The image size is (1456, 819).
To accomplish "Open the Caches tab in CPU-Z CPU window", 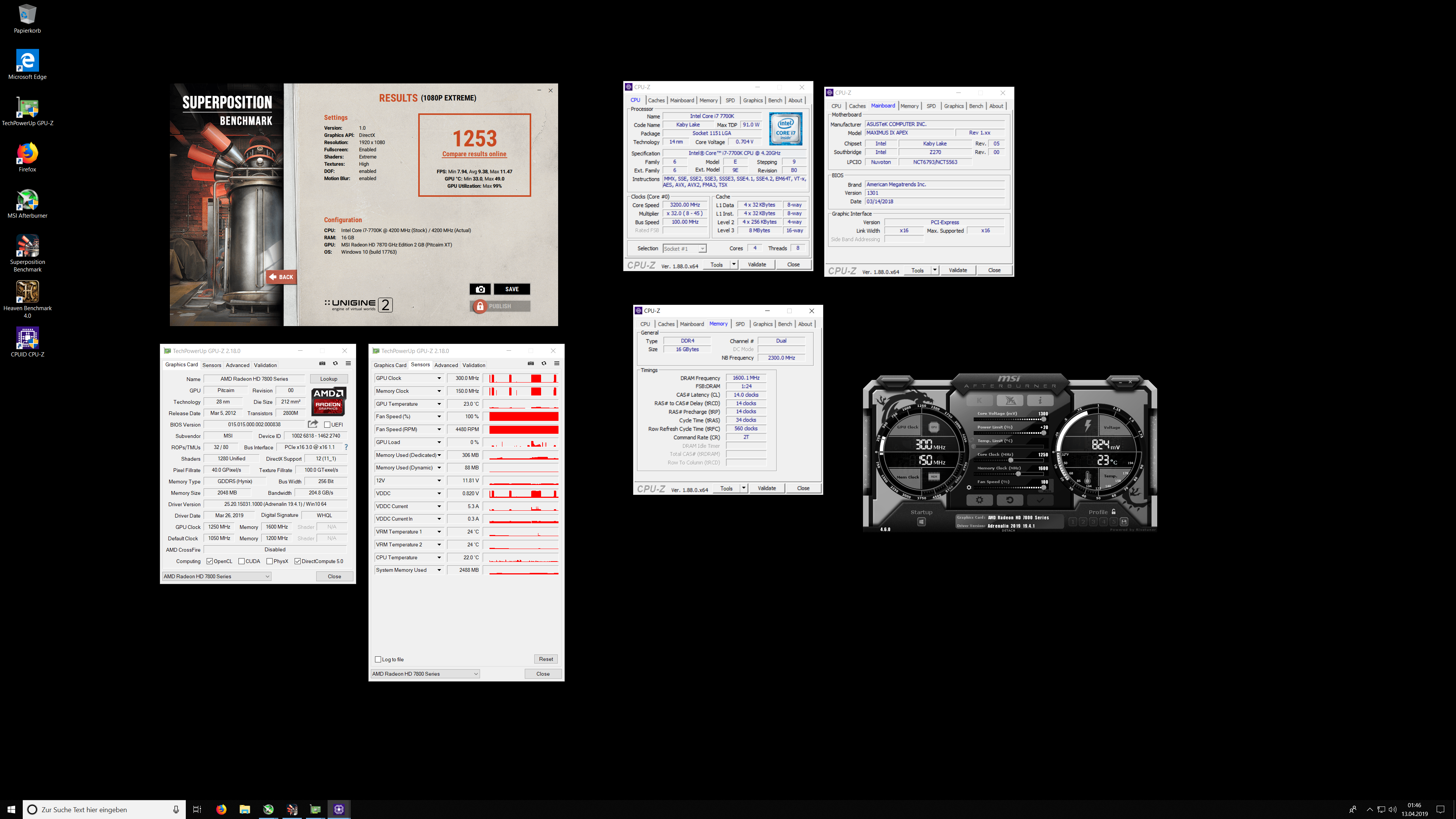I will pos(656,100).
